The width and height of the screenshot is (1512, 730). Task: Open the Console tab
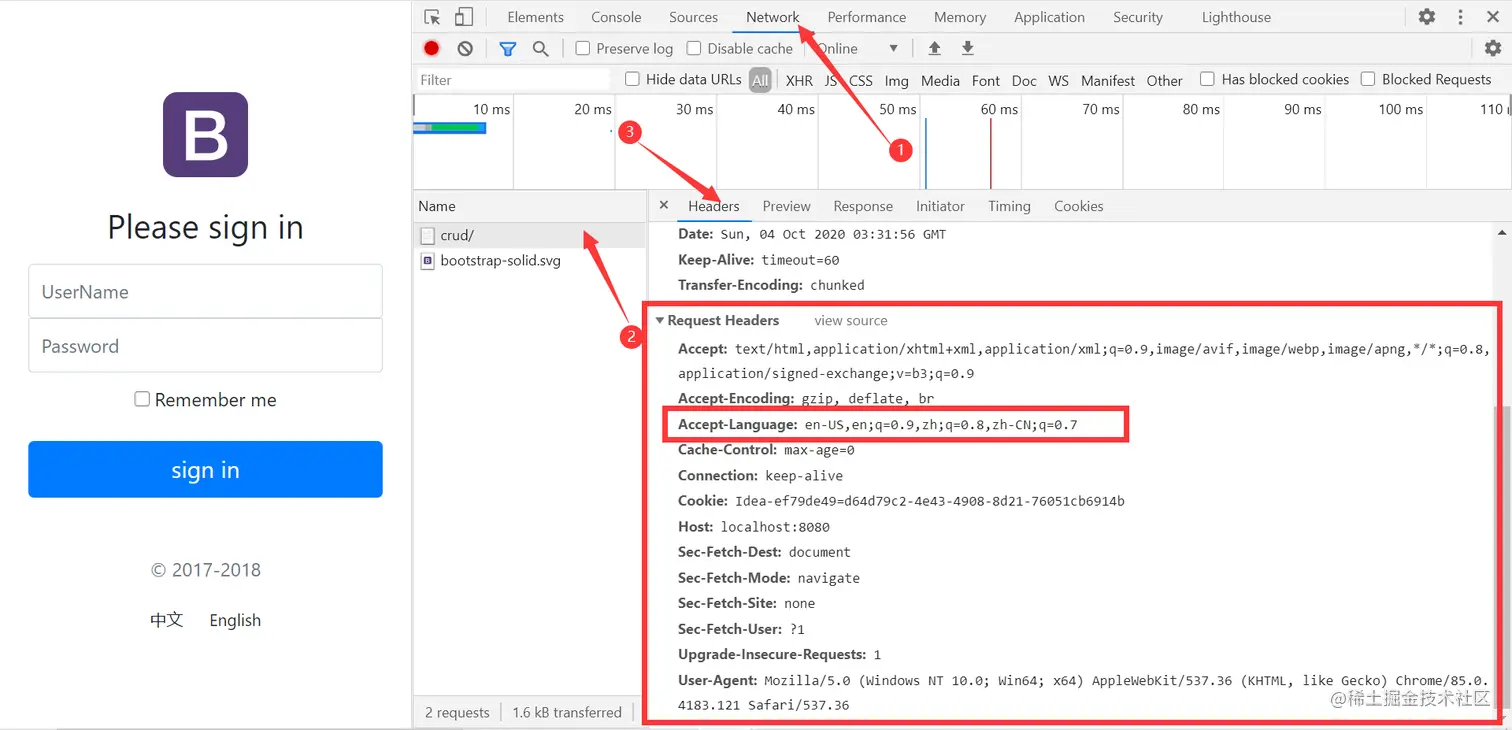tap(616, 17)
